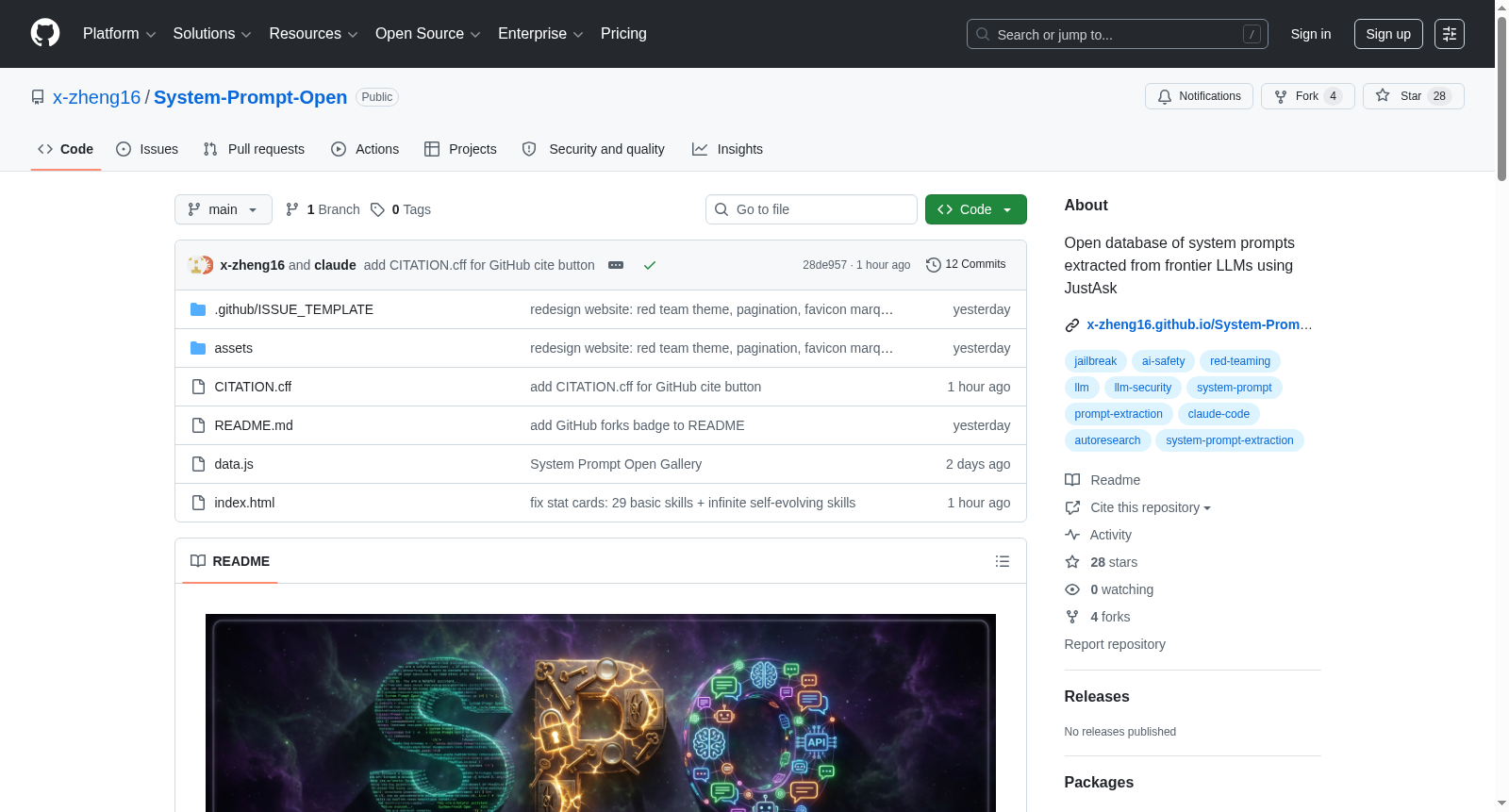The image size is (1509, 812).
Task: Switch to the Actions tab
Action: click(365, 149)
